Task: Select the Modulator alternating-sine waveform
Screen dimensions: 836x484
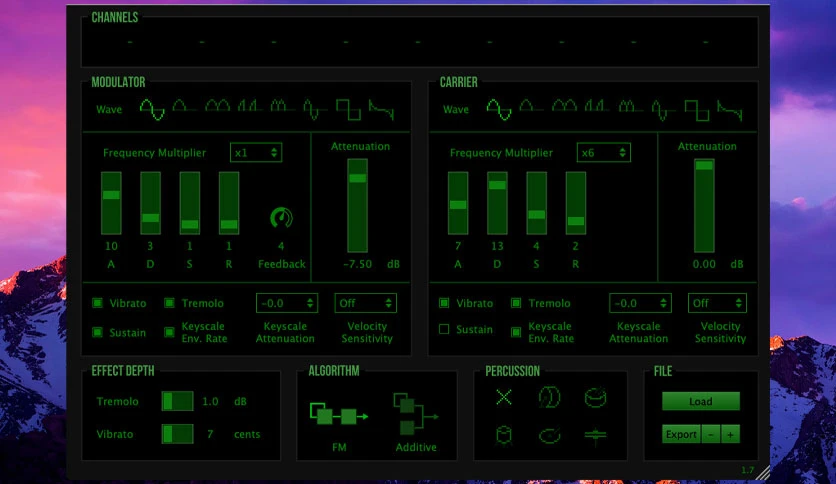Action: coord(315,109)
